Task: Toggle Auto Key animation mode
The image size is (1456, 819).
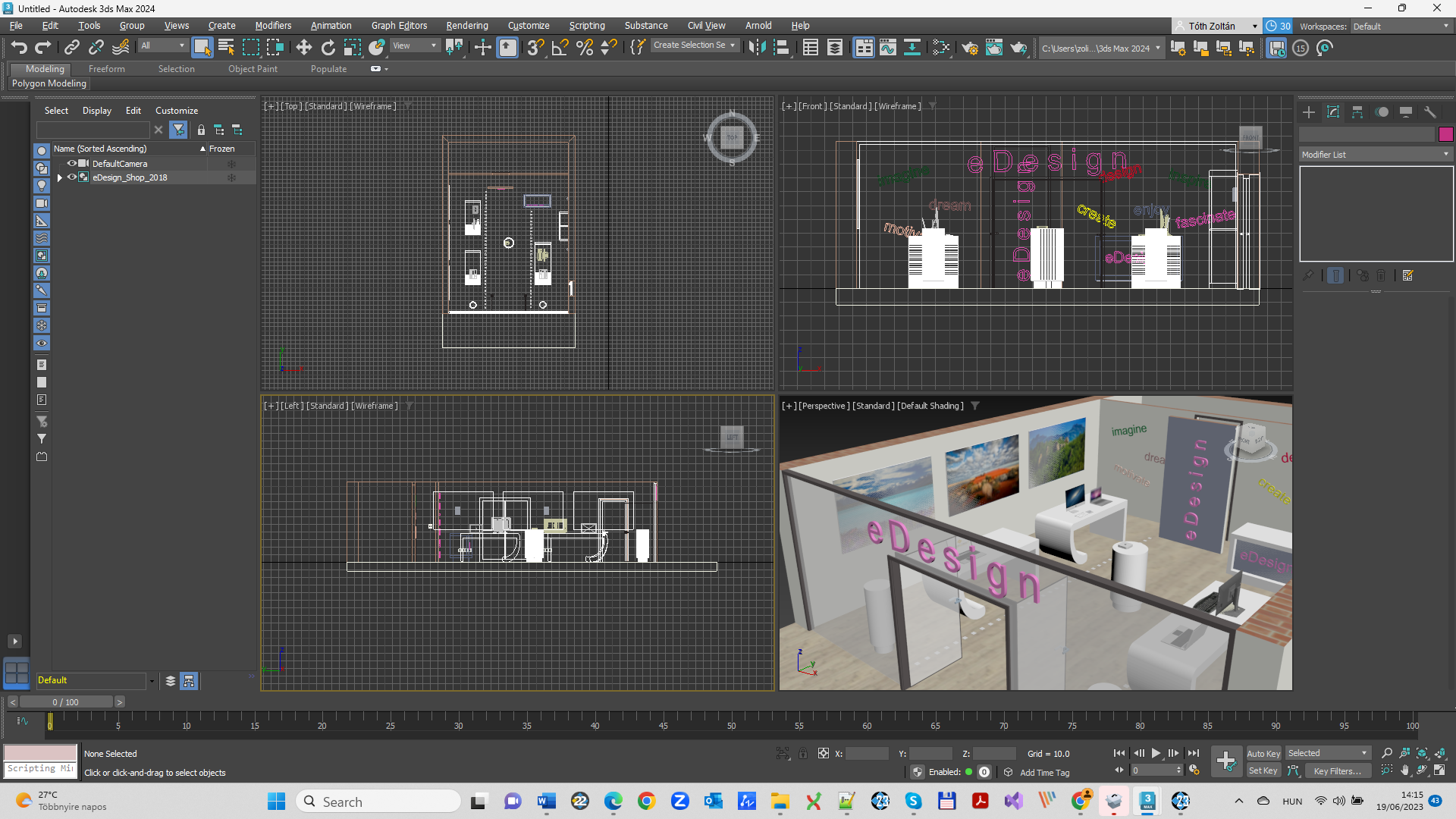Action: tap(1263, 753)
